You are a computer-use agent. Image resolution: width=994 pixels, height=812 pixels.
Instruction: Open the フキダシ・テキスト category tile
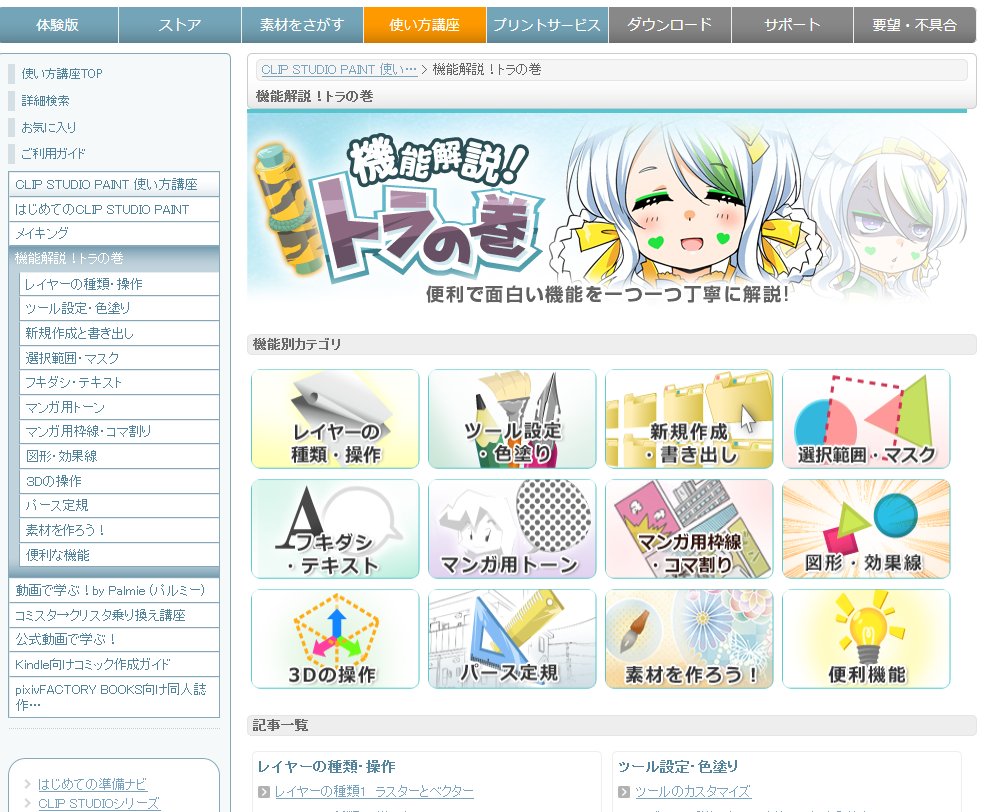tap(335, 529)
